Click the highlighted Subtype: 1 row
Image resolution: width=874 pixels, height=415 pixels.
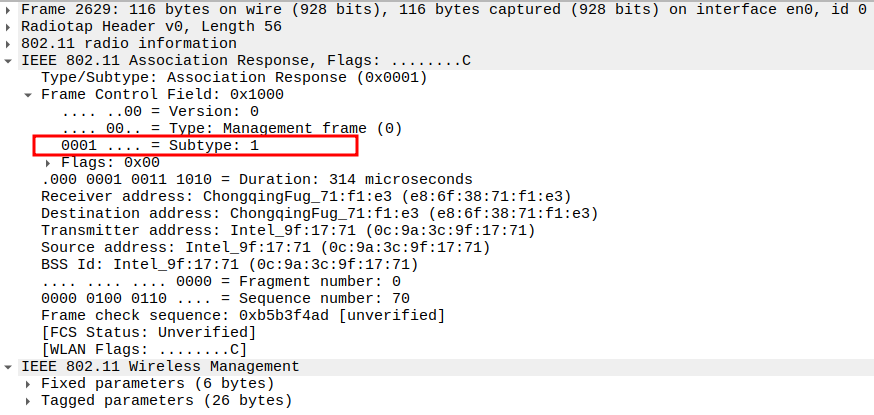pyautogui.click(x=160, y=145)
